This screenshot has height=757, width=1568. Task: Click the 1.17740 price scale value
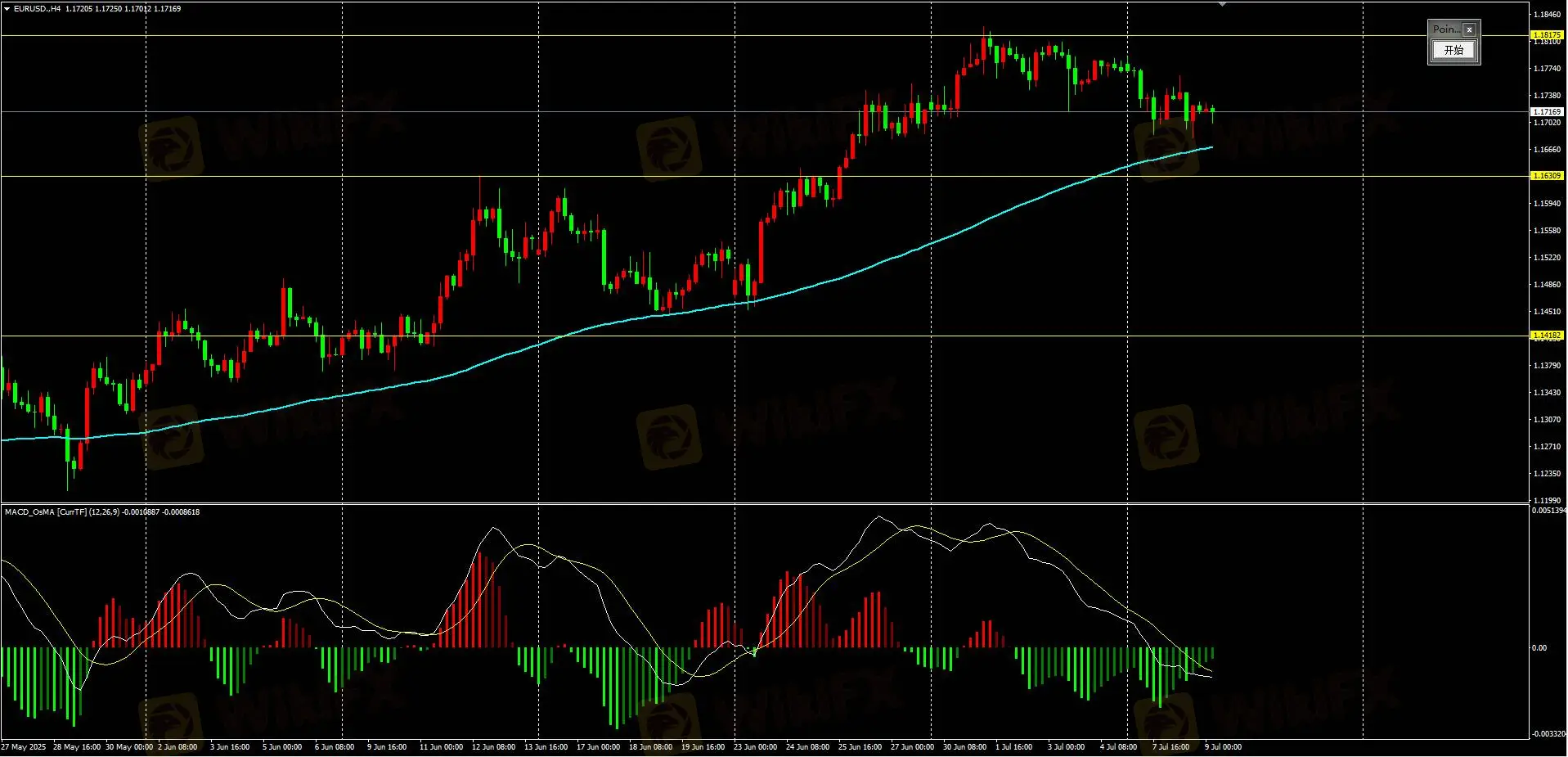tap(1547, 69)
